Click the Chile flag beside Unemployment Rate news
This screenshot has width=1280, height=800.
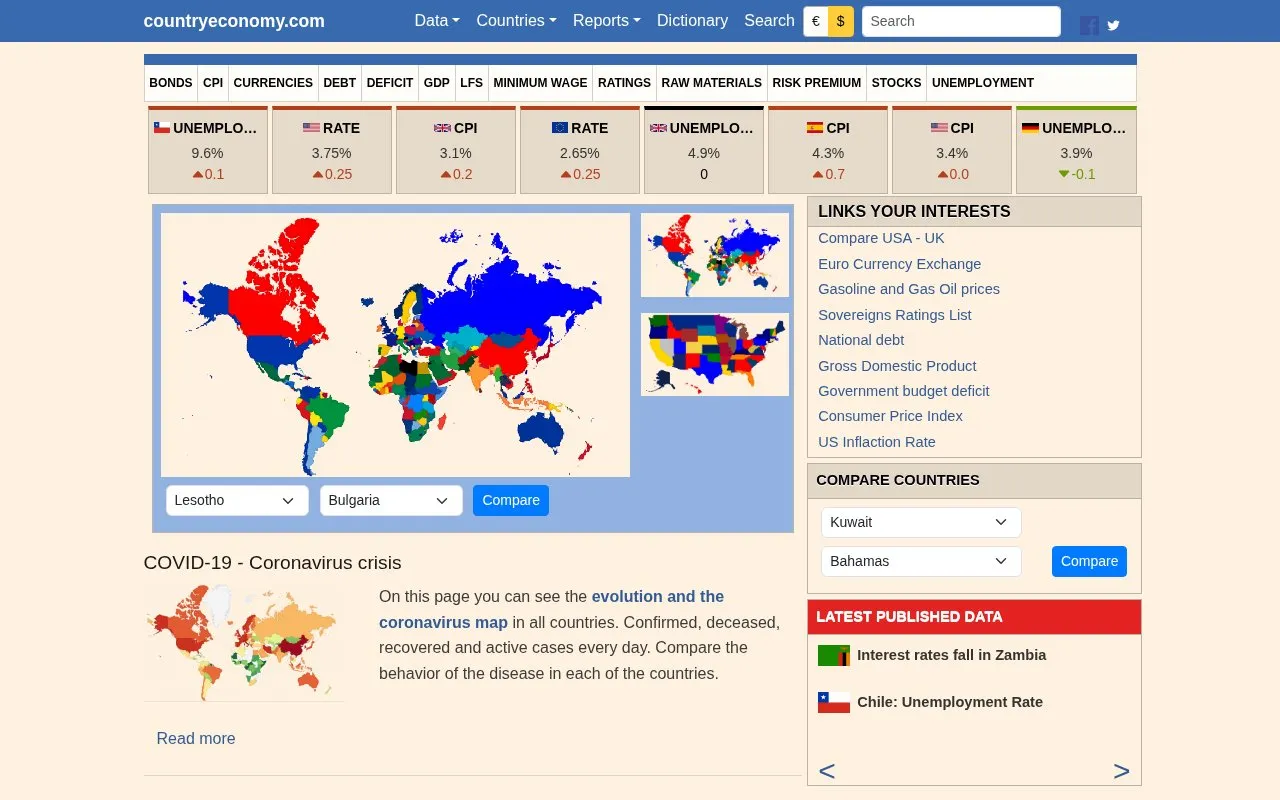pos(834,703)
